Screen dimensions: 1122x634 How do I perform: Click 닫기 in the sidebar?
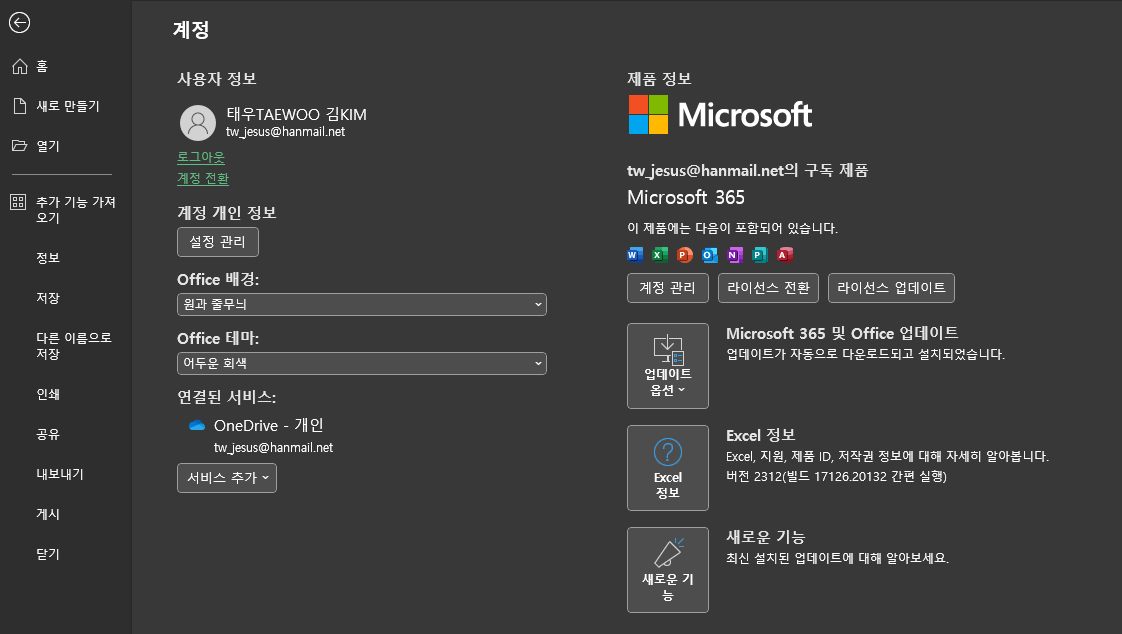pyautogui.click(x=48, y=555)
